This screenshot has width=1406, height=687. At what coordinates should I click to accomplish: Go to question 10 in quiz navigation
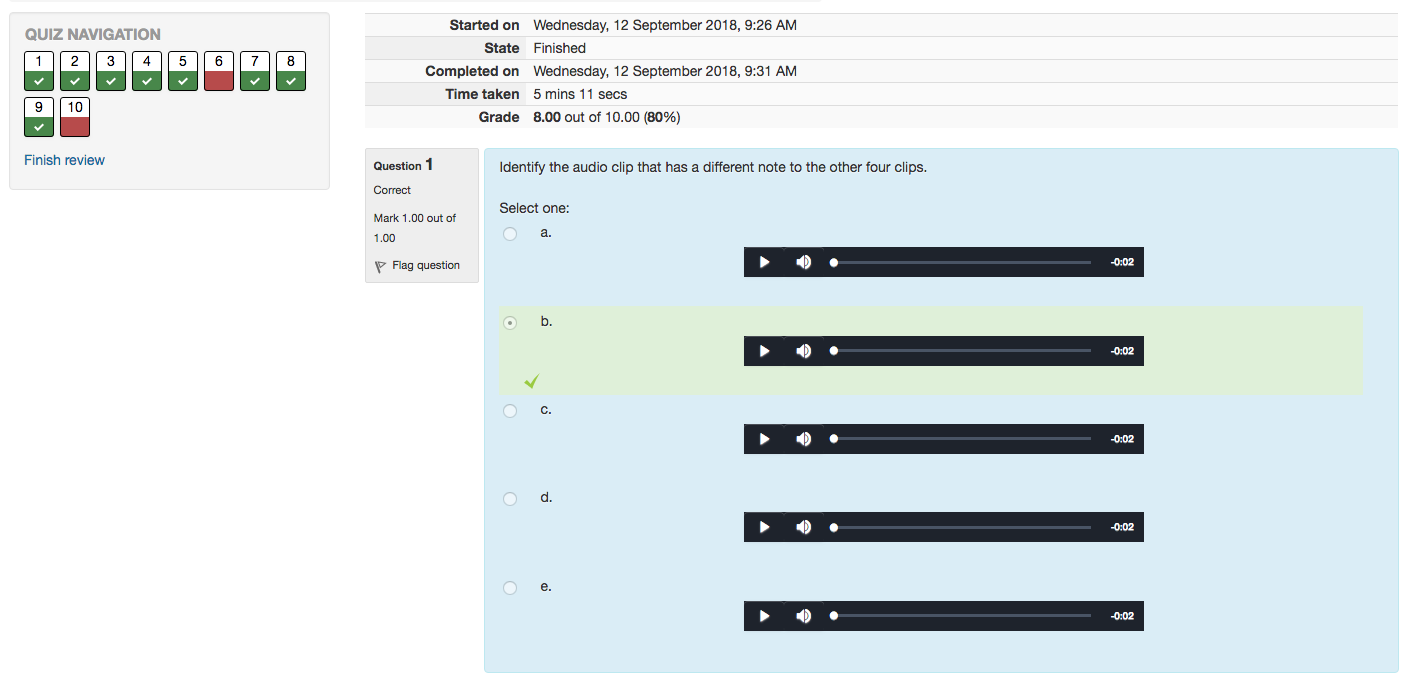click(x=75, y=117)
